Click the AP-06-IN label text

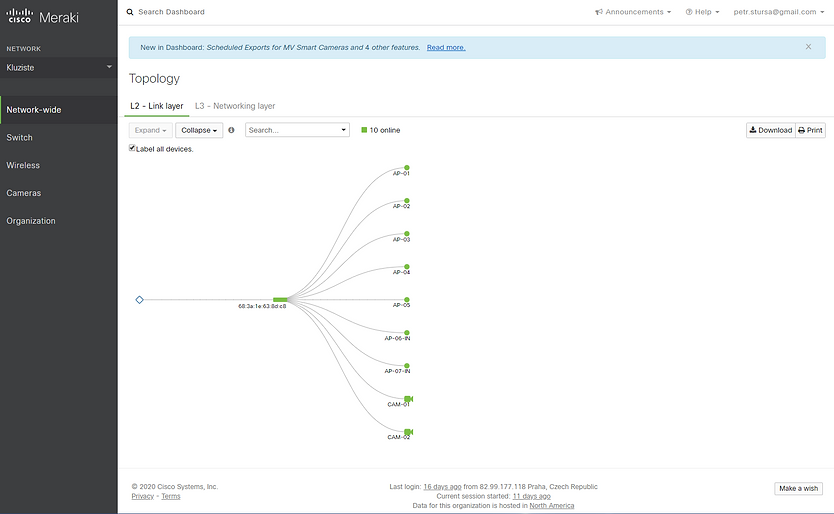[x=397, y=338]
